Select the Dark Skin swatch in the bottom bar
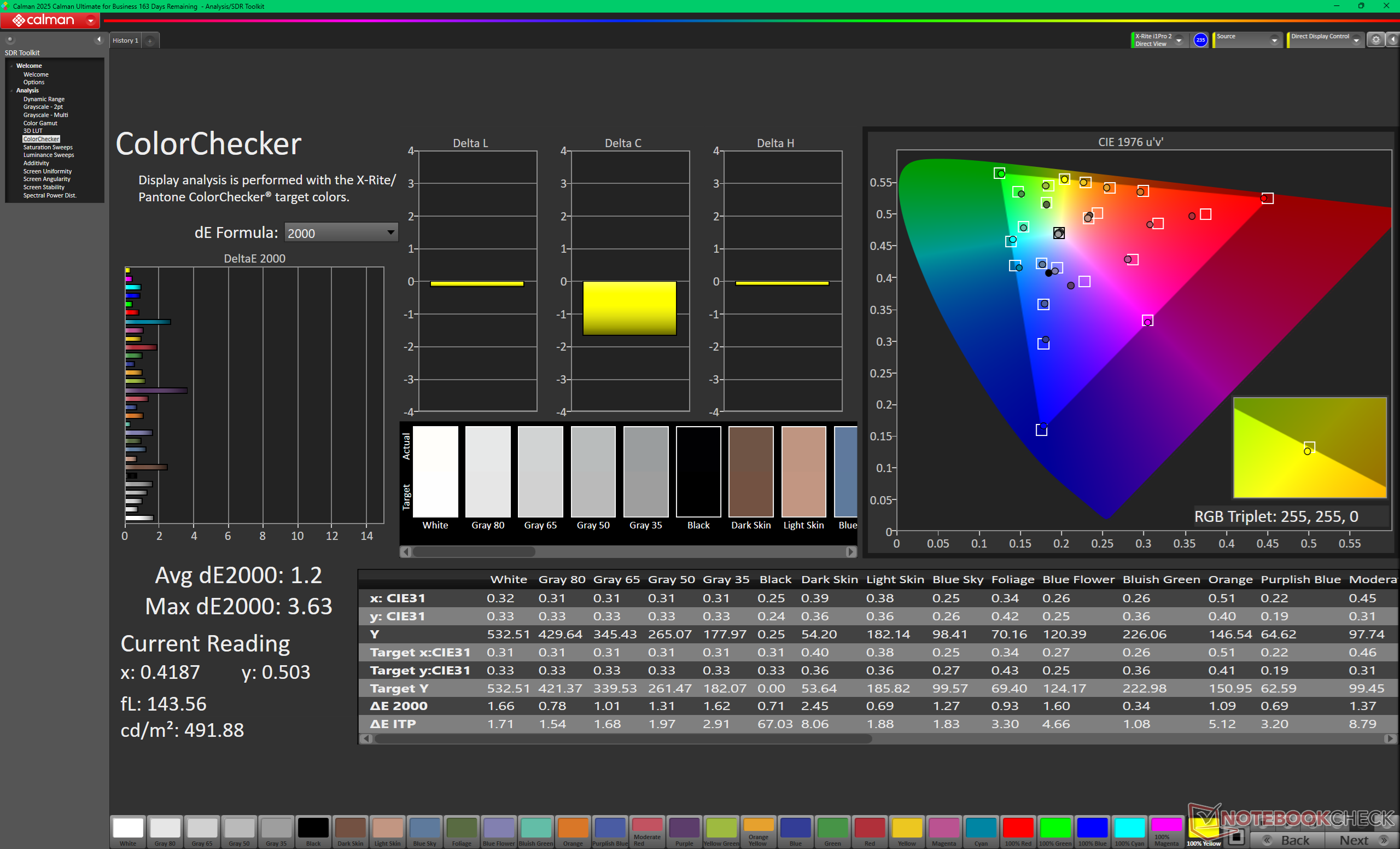 (x=350, y=832)
